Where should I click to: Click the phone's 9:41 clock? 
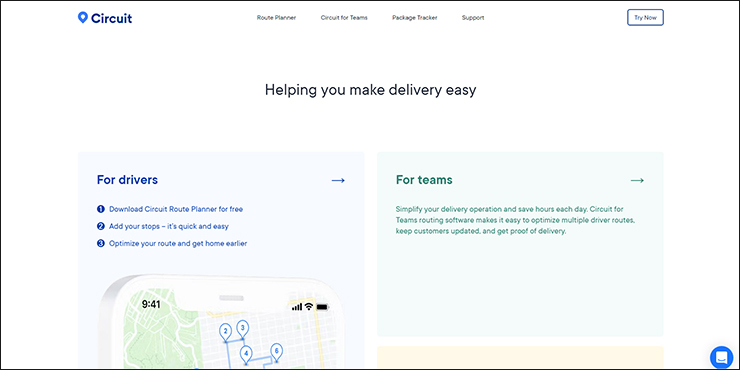coord(151,304)
